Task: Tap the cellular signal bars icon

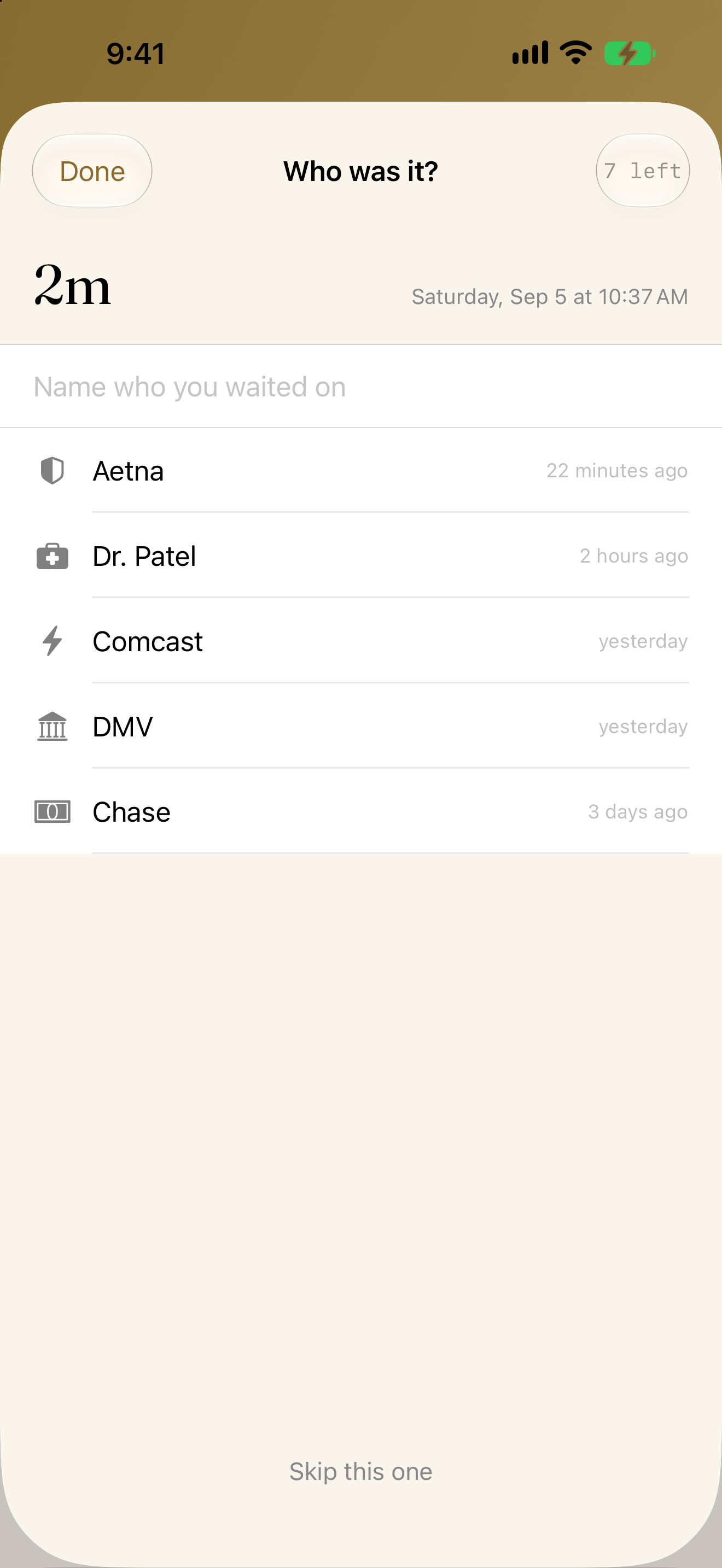Action: click(530, 53)
